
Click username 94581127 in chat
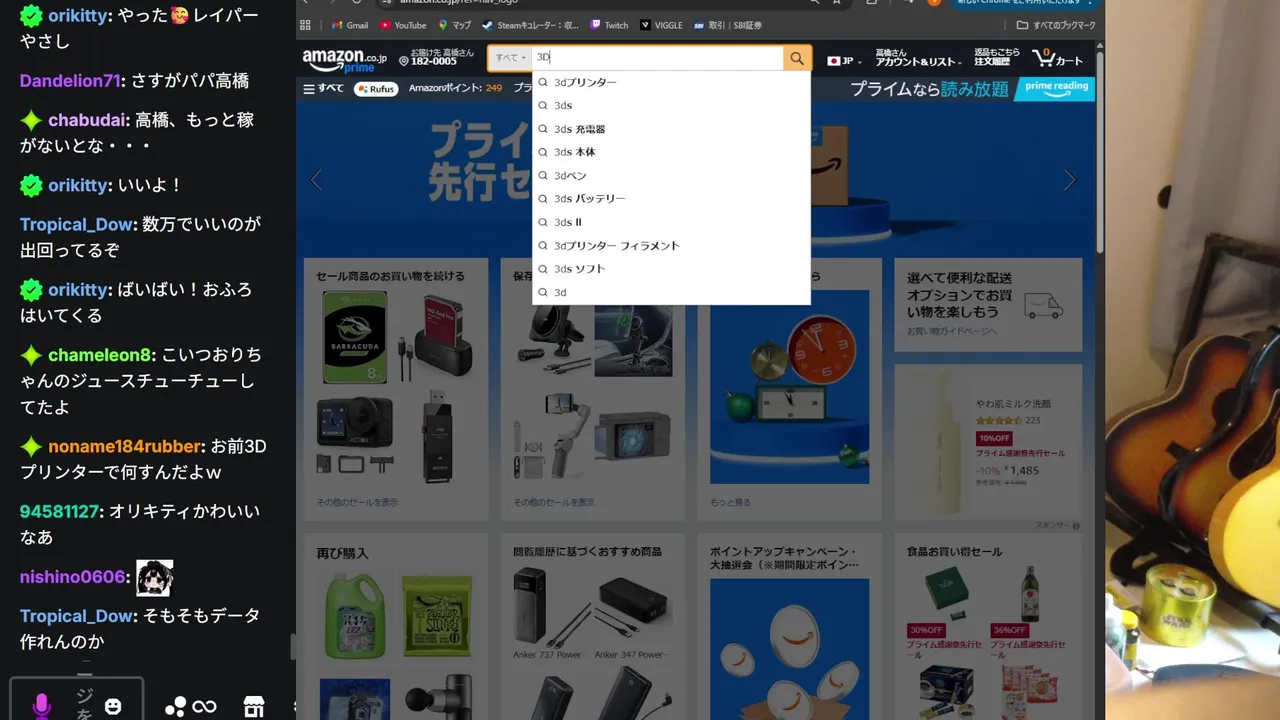click(59, 511)
